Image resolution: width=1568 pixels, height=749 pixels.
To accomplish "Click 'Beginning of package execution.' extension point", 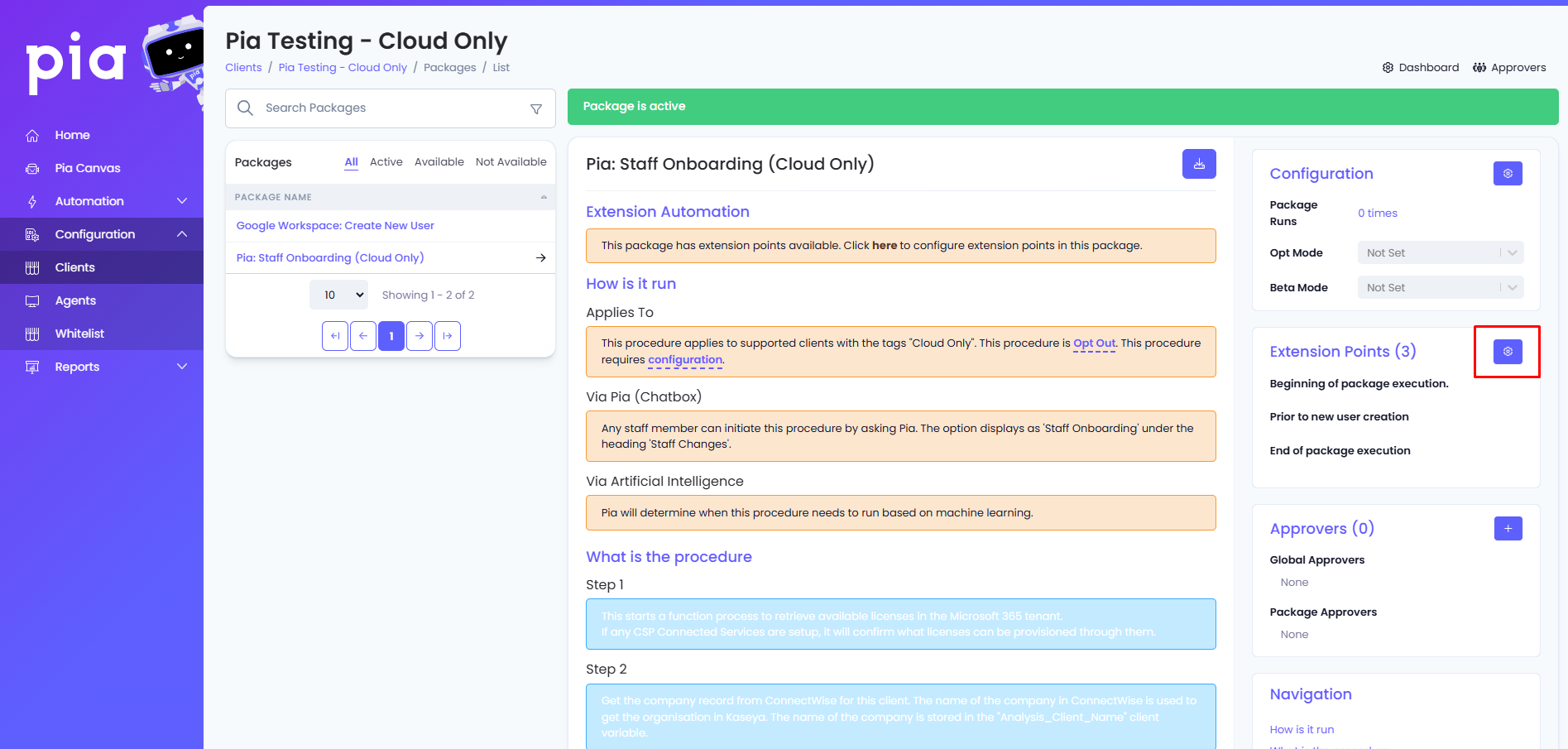I will tap(1359, 384).
